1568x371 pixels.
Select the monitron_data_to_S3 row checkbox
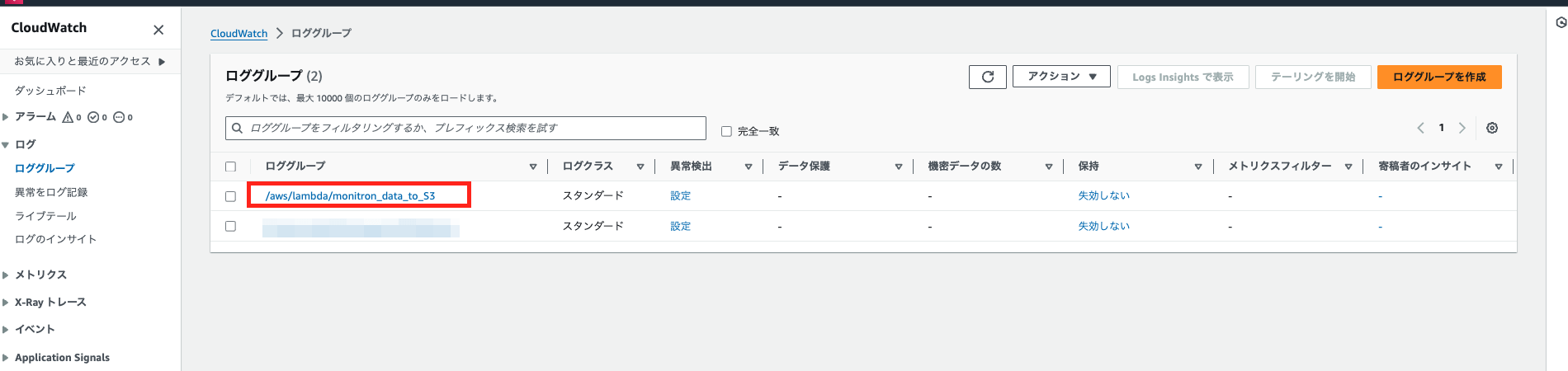[x=230, y=196]
